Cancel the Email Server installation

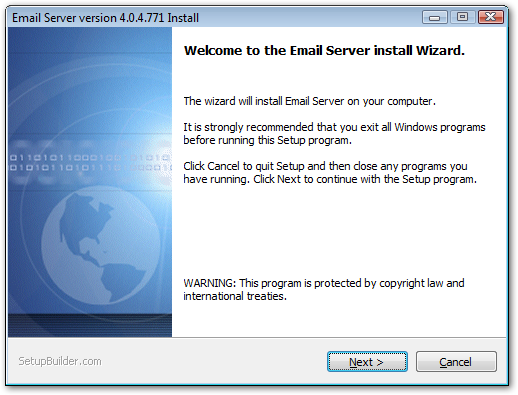pyautogui.click(x=456, y=361)
